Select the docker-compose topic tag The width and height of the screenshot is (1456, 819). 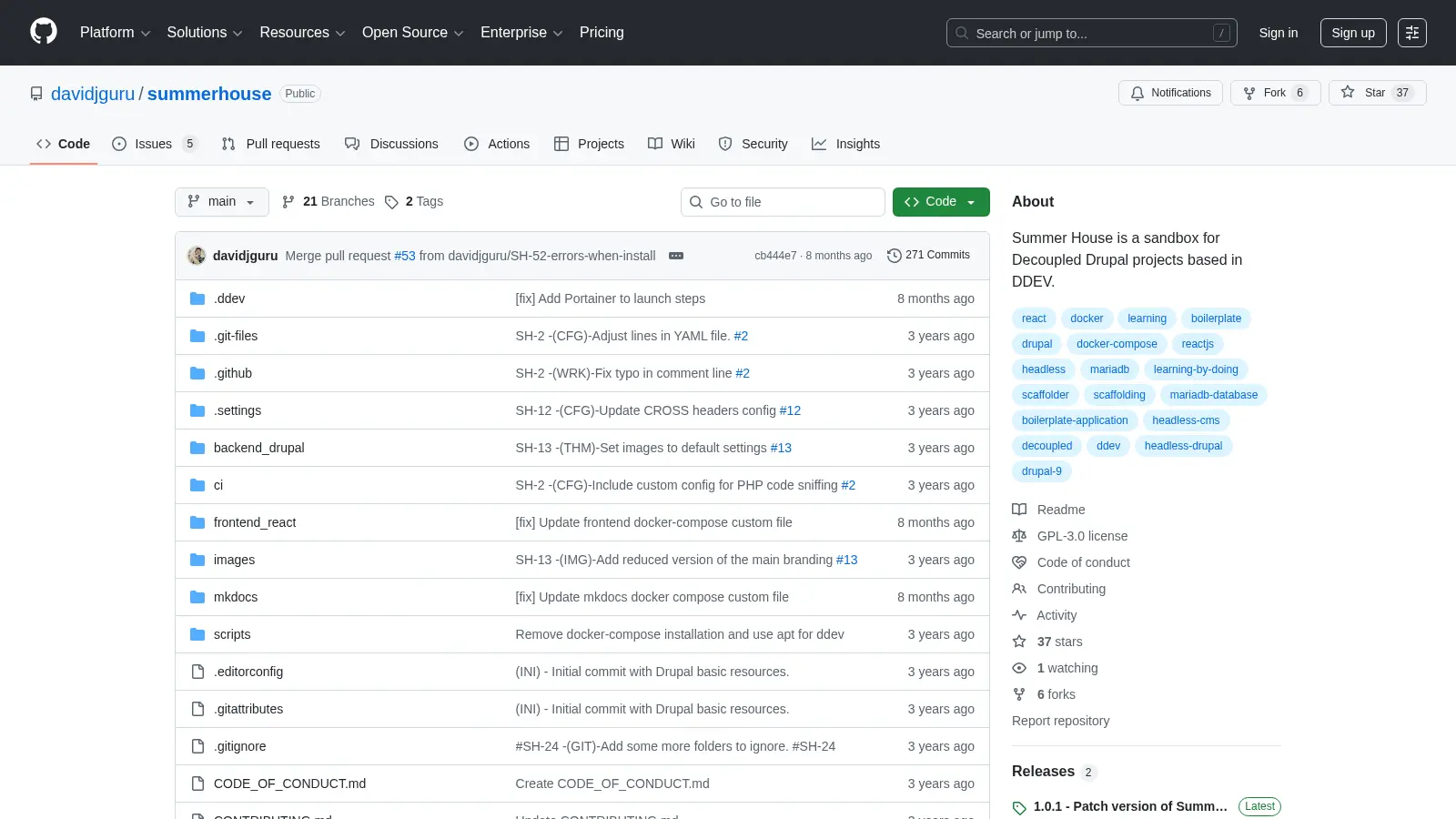[x=1117, y=344]
